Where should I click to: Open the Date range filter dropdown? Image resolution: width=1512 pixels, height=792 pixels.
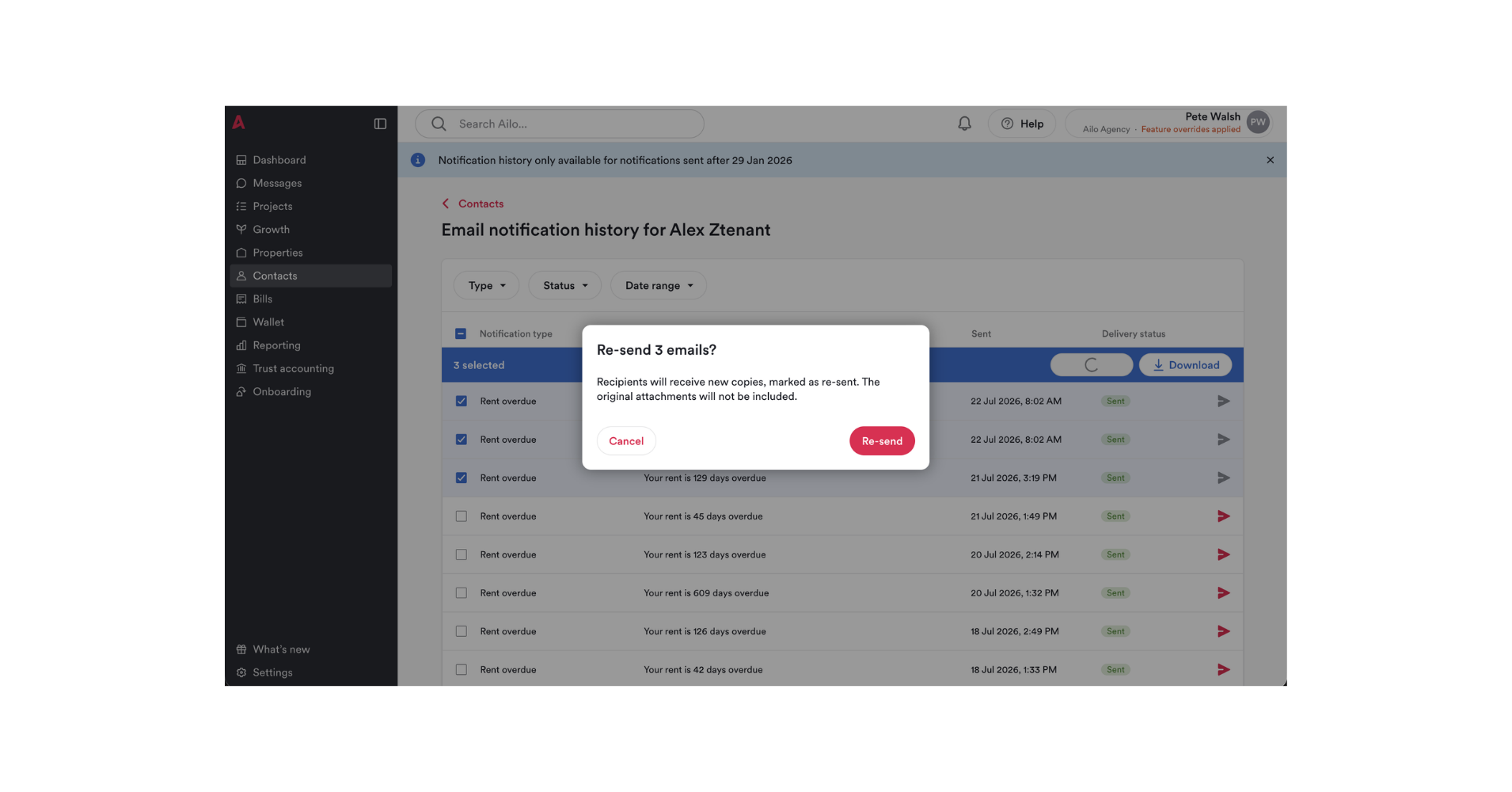tap(659, 285)
